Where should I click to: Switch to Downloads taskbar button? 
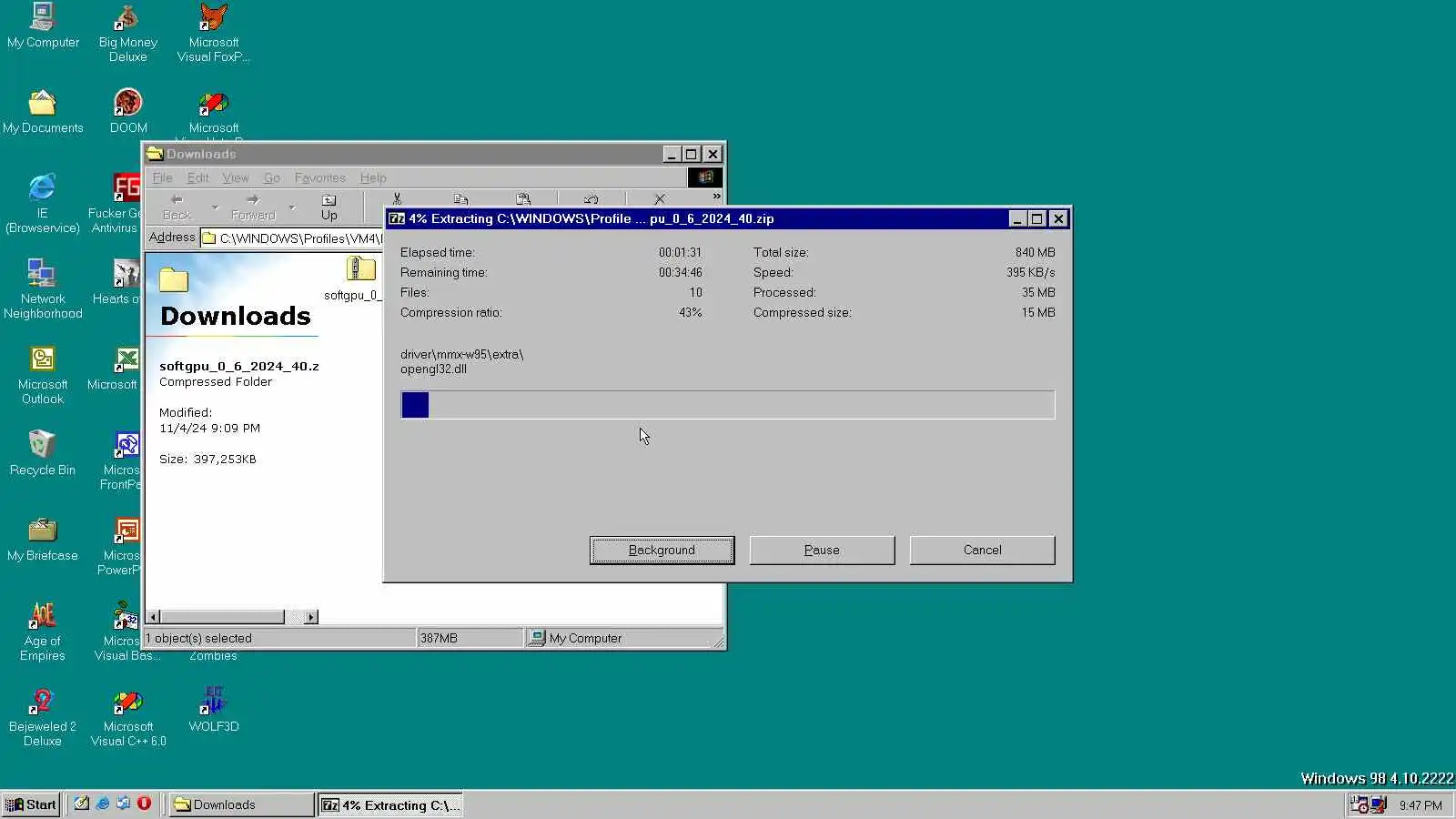(241, 804)
